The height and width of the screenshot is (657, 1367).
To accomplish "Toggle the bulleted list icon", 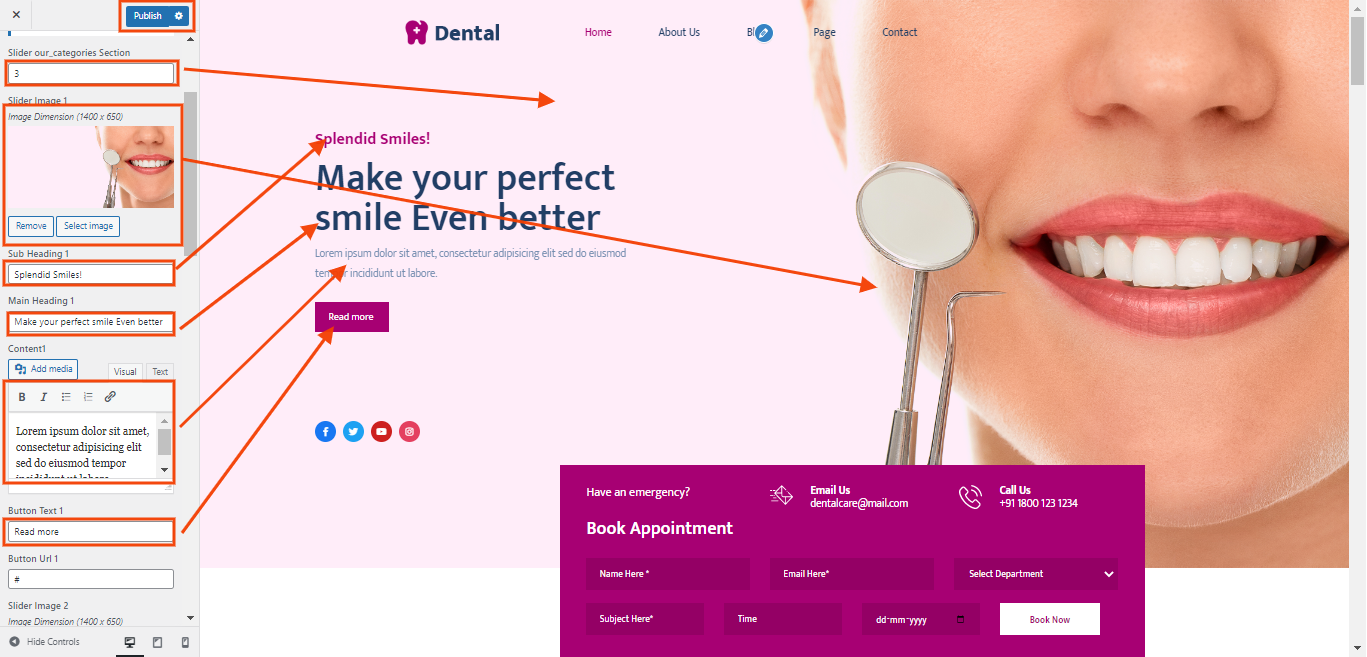I will point(66,397).
